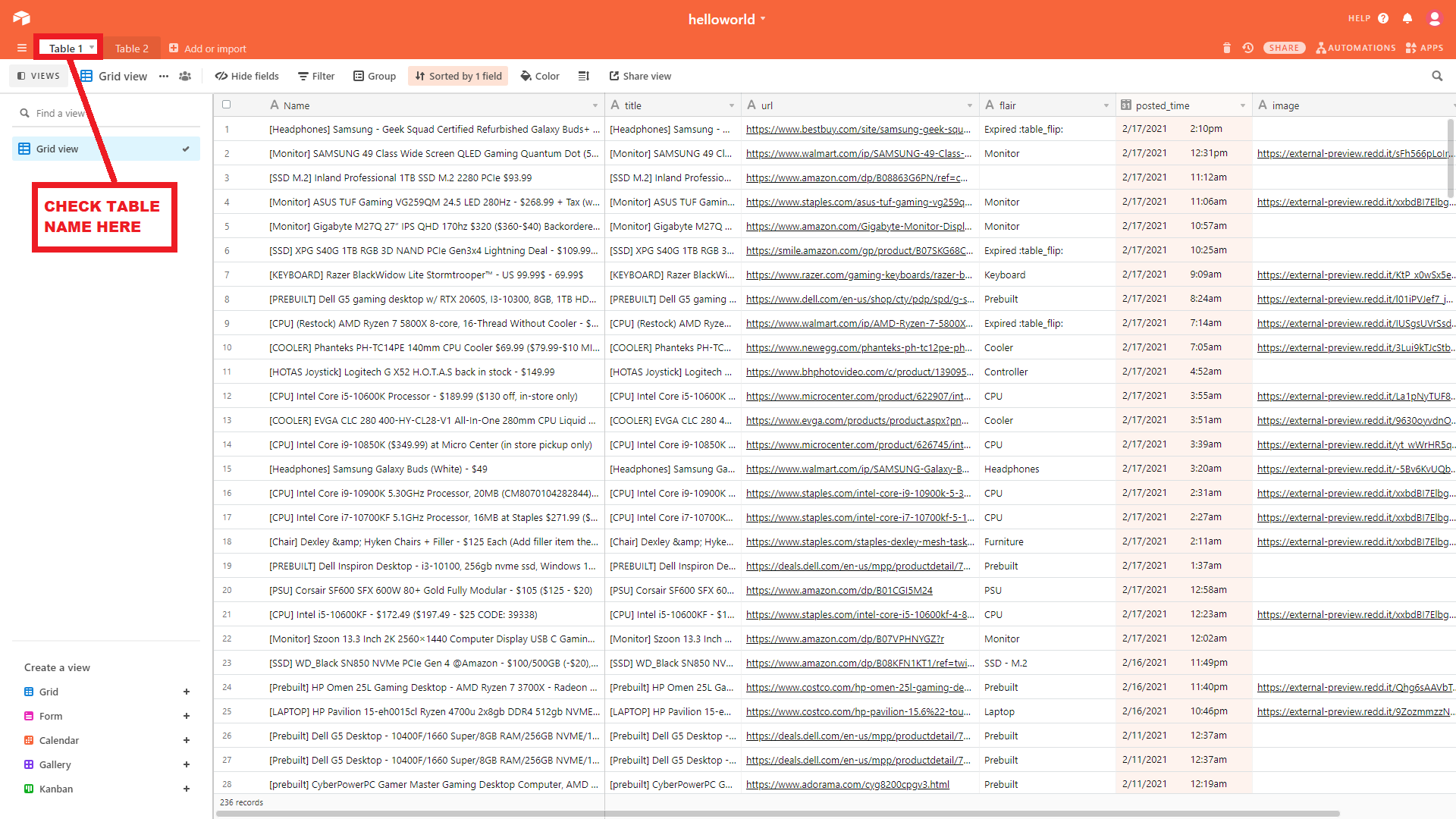This screenshot has height=819, width=1456.
Task: Click Add or import table
Action: pos(208,49)
